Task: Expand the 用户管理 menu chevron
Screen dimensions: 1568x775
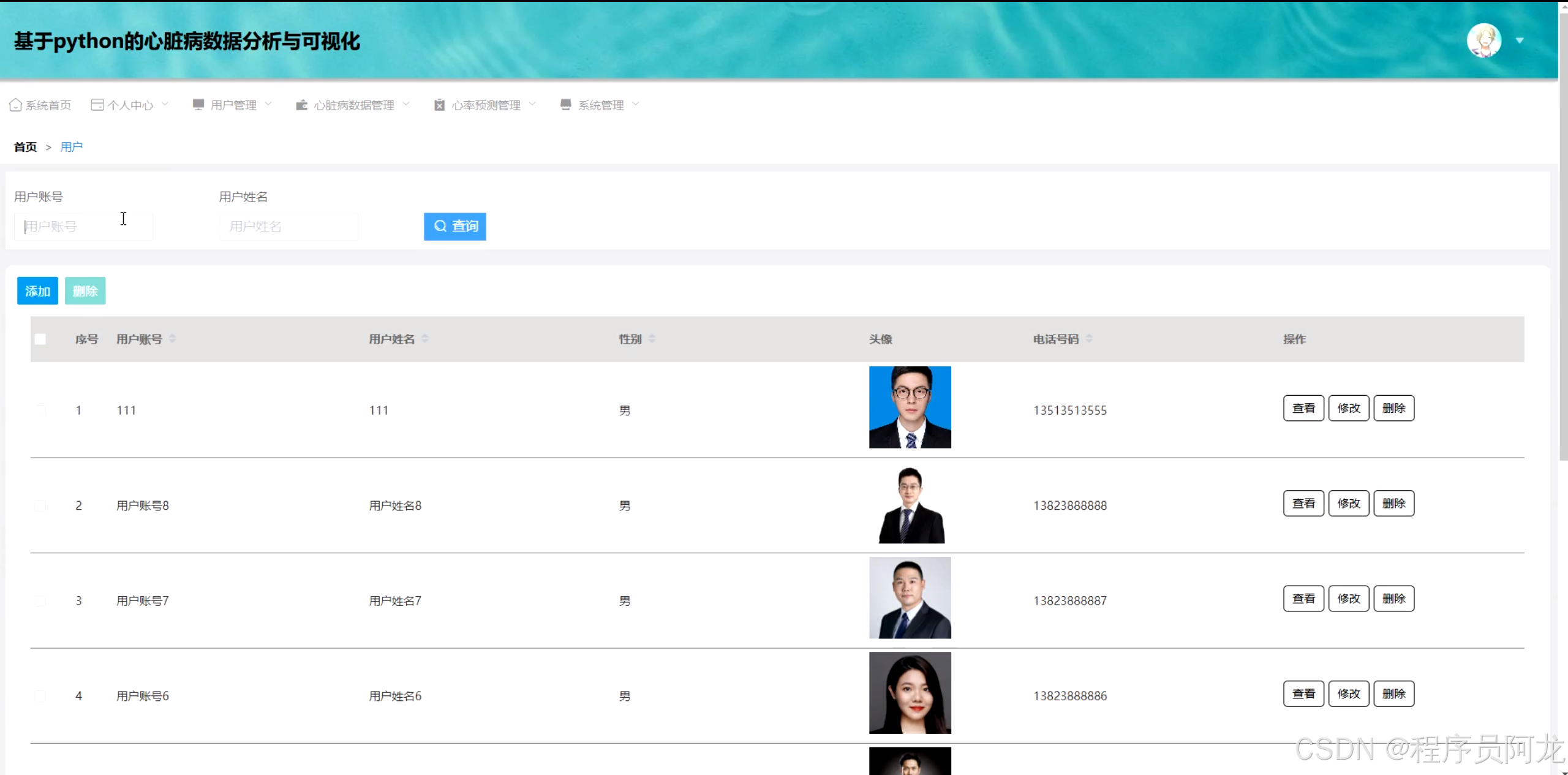Action: (x=268, y=104)
